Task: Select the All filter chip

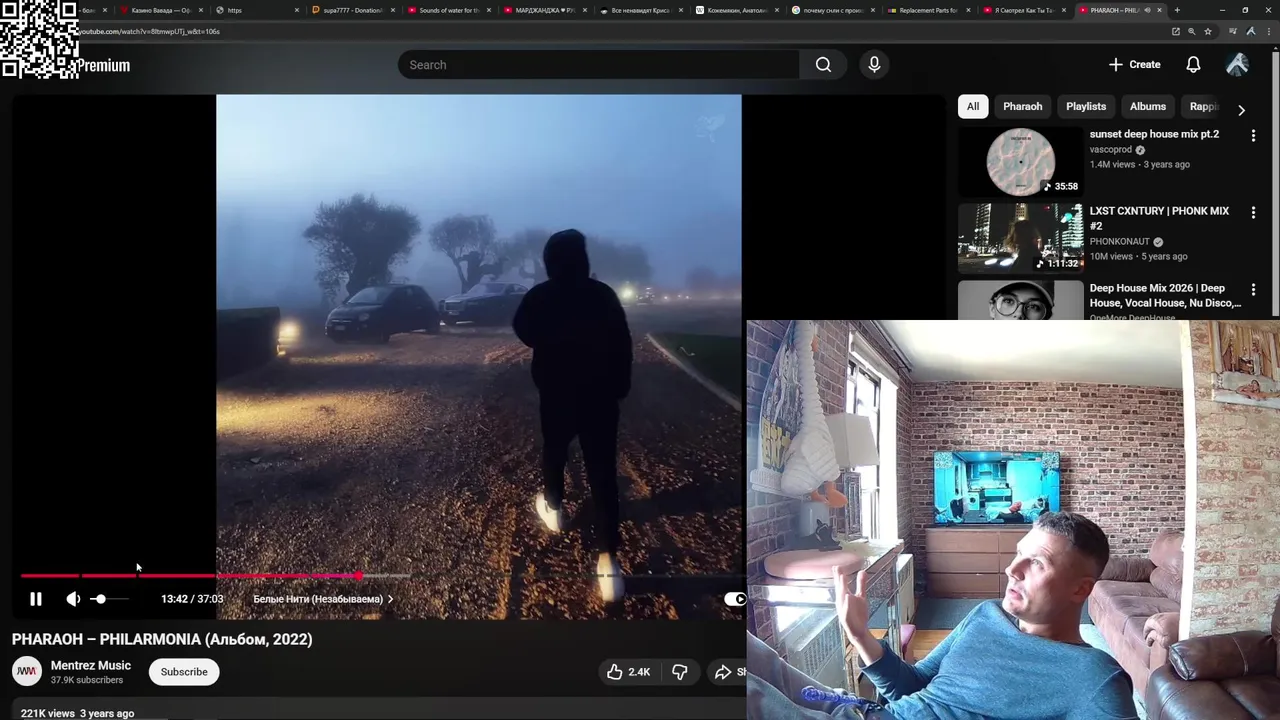Action: point(973,106)
